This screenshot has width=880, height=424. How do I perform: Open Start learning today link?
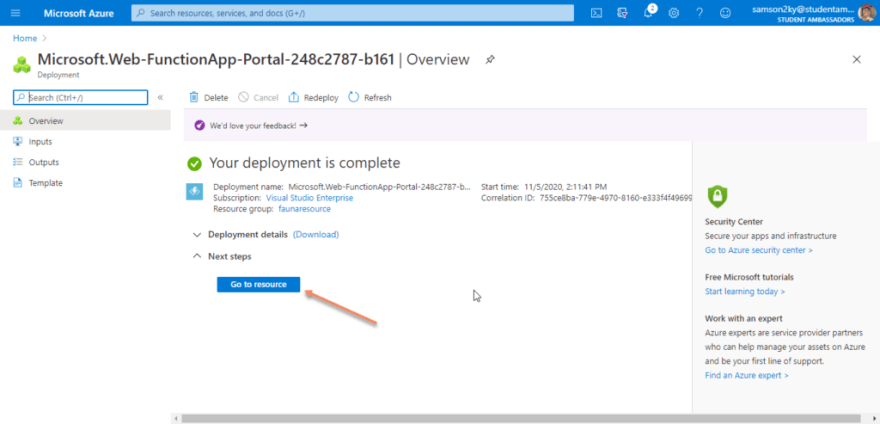[x=745, y=291]
